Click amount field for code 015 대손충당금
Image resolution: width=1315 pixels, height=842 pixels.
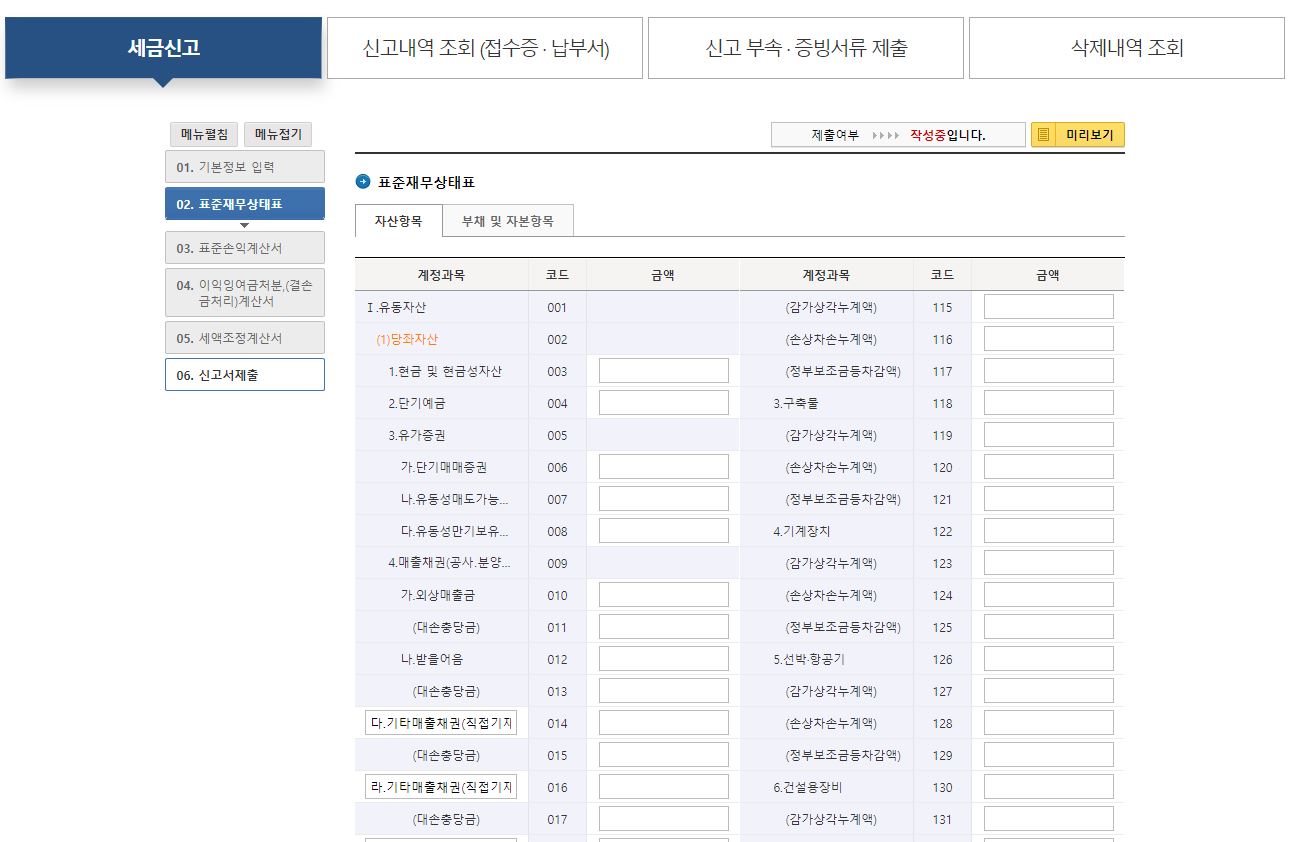(x=664, y=755)
